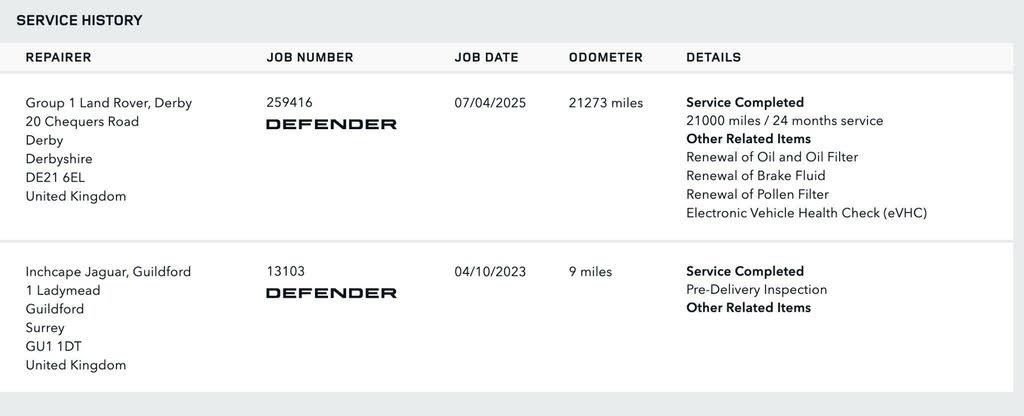Click the 9 miles odometer reading

[590, 272]
